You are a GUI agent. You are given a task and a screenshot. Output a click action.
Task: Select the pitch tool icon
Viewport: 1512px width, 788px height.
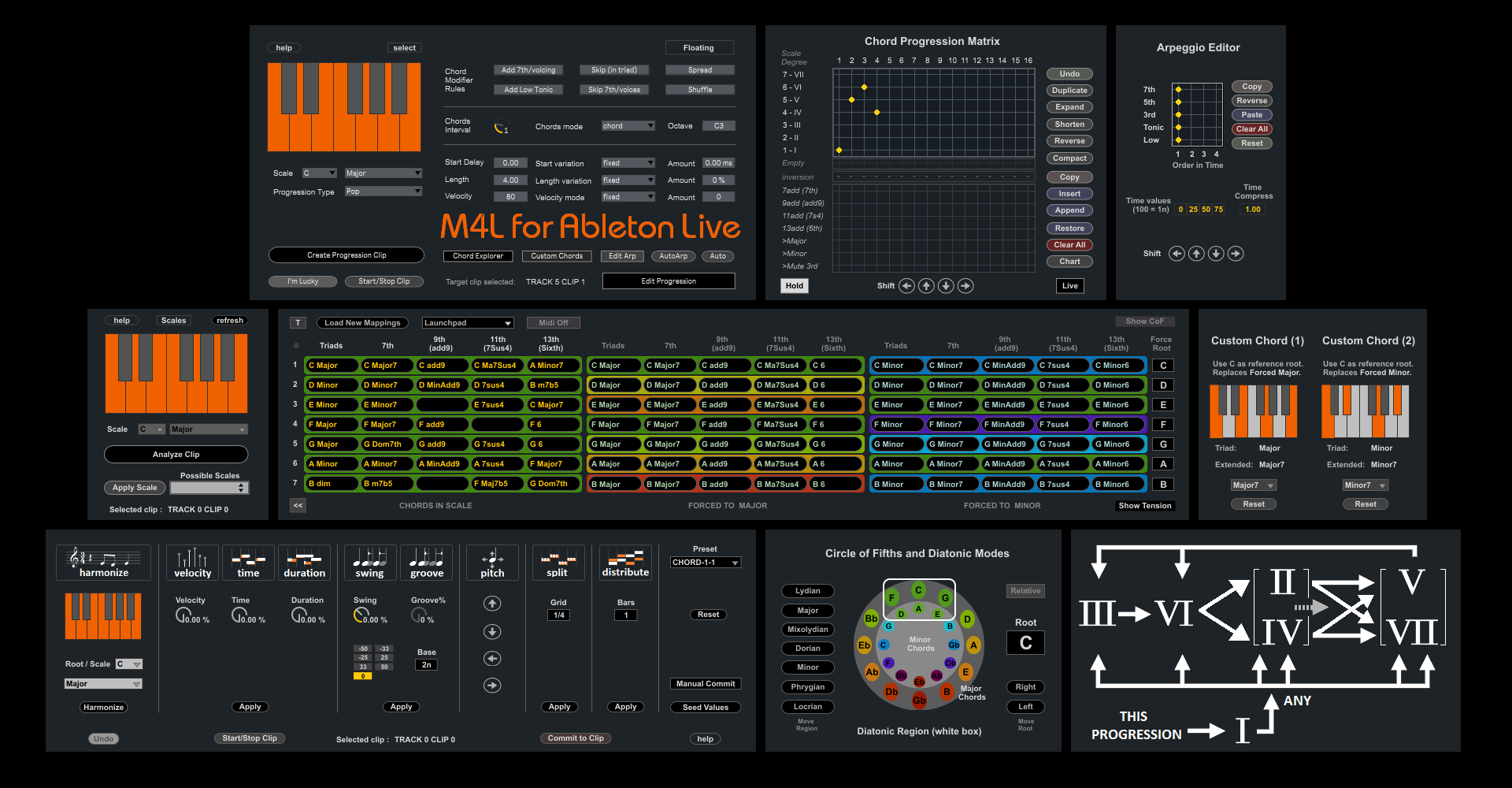[492, 563]
